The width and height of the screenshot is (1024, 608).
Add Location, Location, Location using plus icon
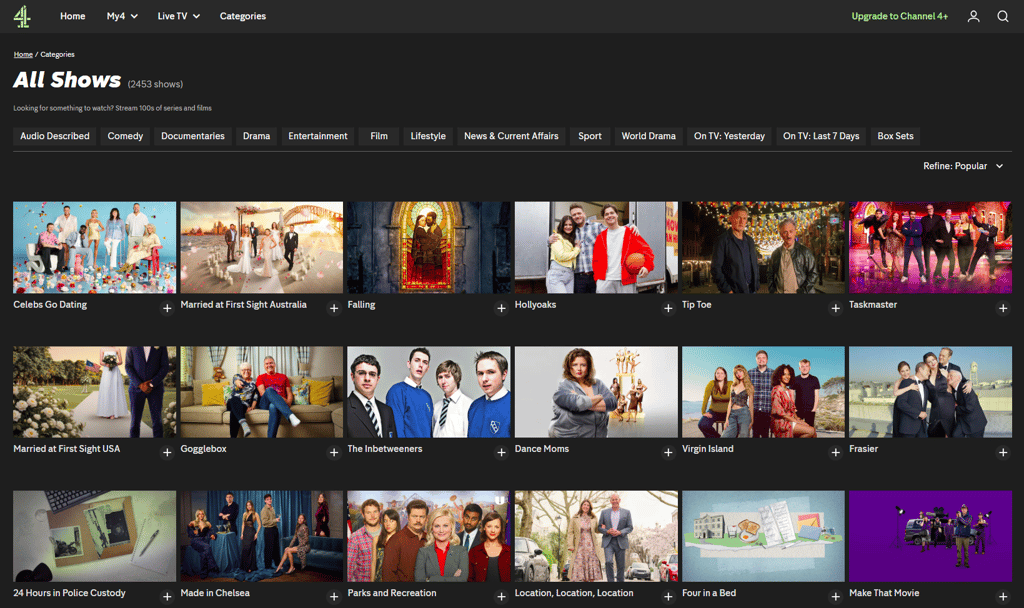pyautogui.click(x=668, y=597)
